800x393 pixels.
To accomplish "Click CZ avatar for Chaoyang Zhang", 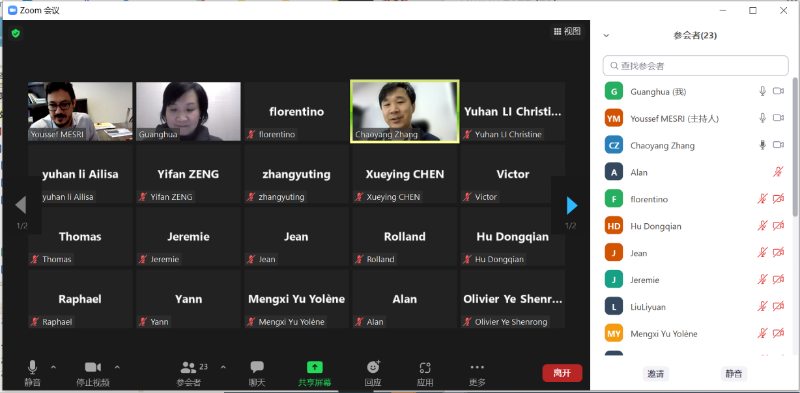I will point(614,145).
